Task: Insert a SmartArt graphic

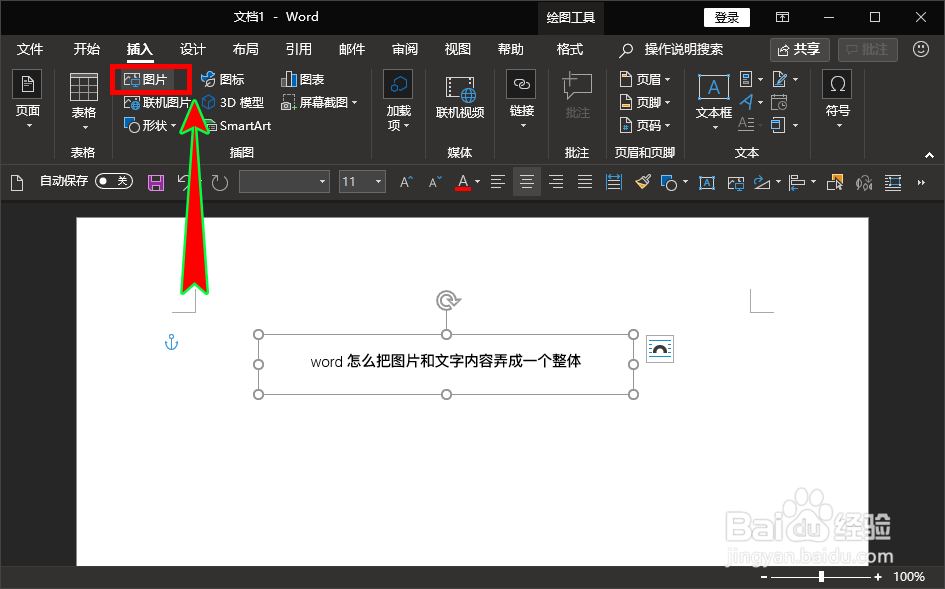Action: (x=237, y=125)
